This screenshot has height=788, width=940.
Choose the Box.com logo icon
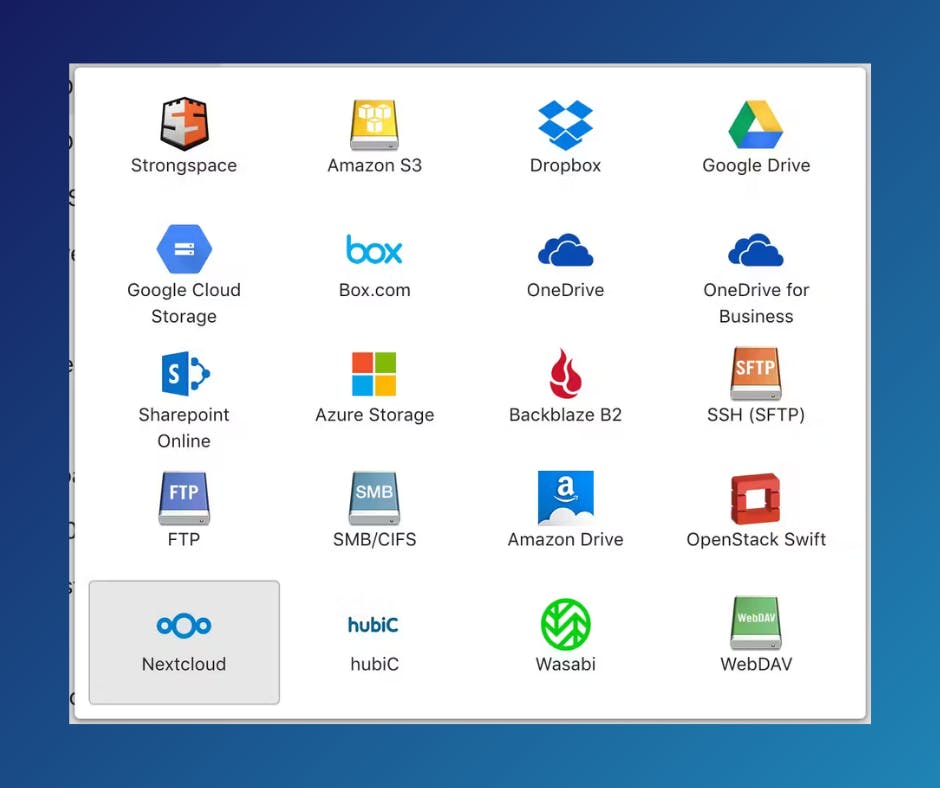tap(374, 249)
